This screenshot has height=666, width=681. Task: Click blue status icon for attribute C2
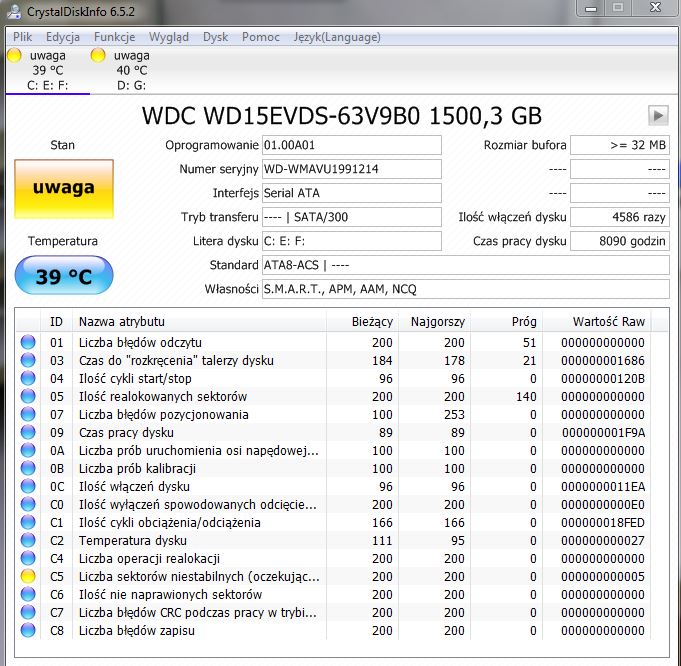click(x=28, y=540)
